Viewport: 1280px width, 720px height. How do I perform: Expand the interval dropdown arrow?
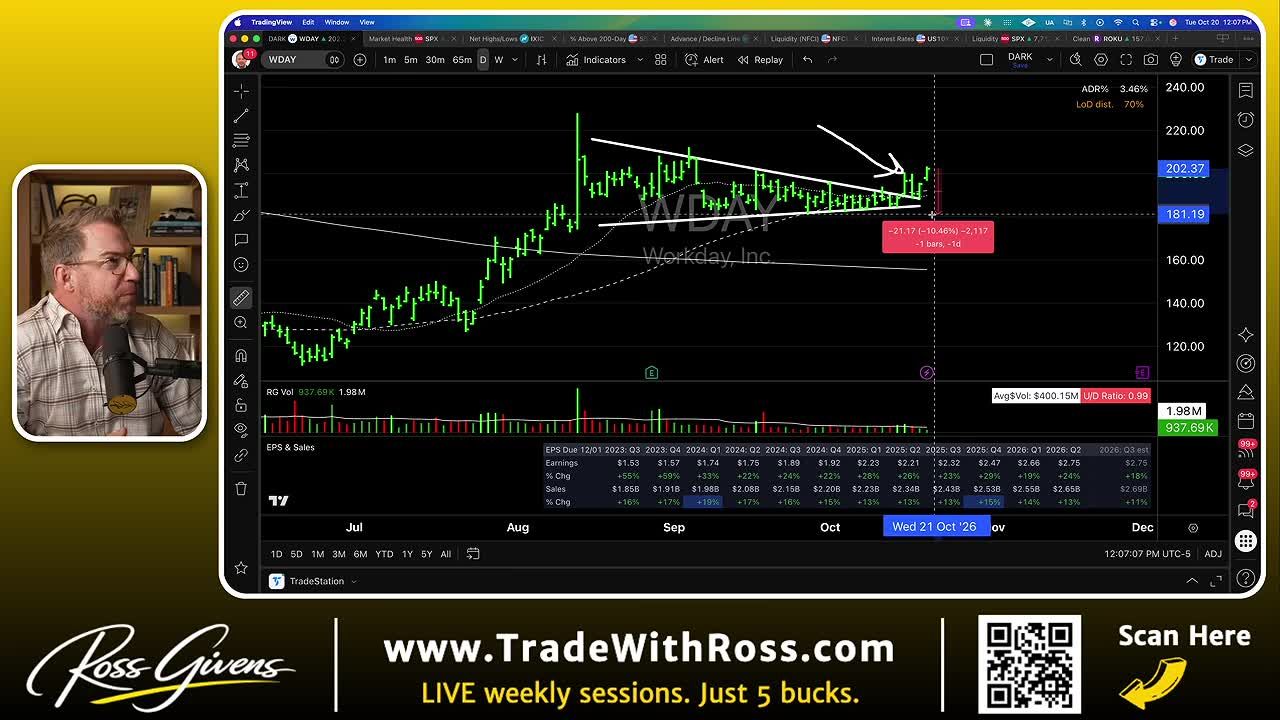(x=515, y=60)
